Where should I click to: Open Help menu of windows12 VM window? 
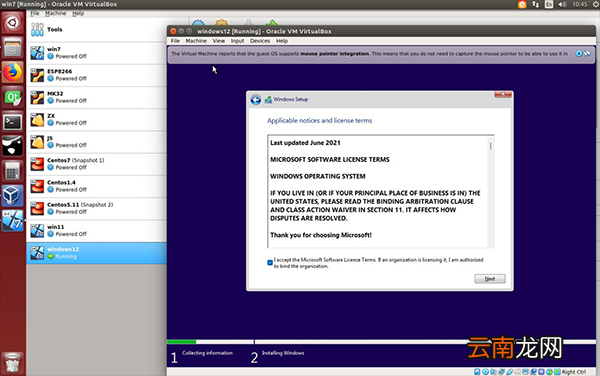tap(282, 41)
